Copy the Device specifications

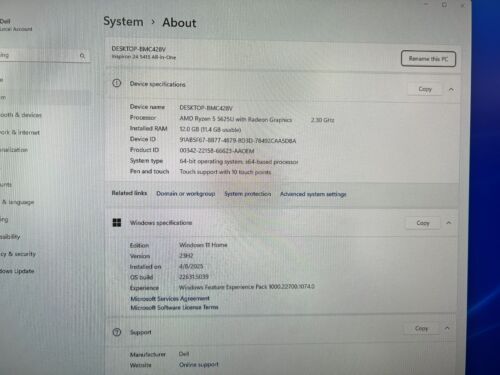pyautogui.click(x=425, y=89)
